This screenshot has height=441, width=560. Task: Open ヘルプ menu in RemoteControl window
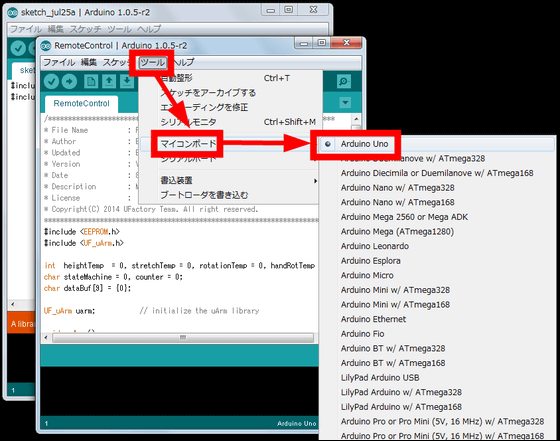pyautogui.click(x=184, y=62)
